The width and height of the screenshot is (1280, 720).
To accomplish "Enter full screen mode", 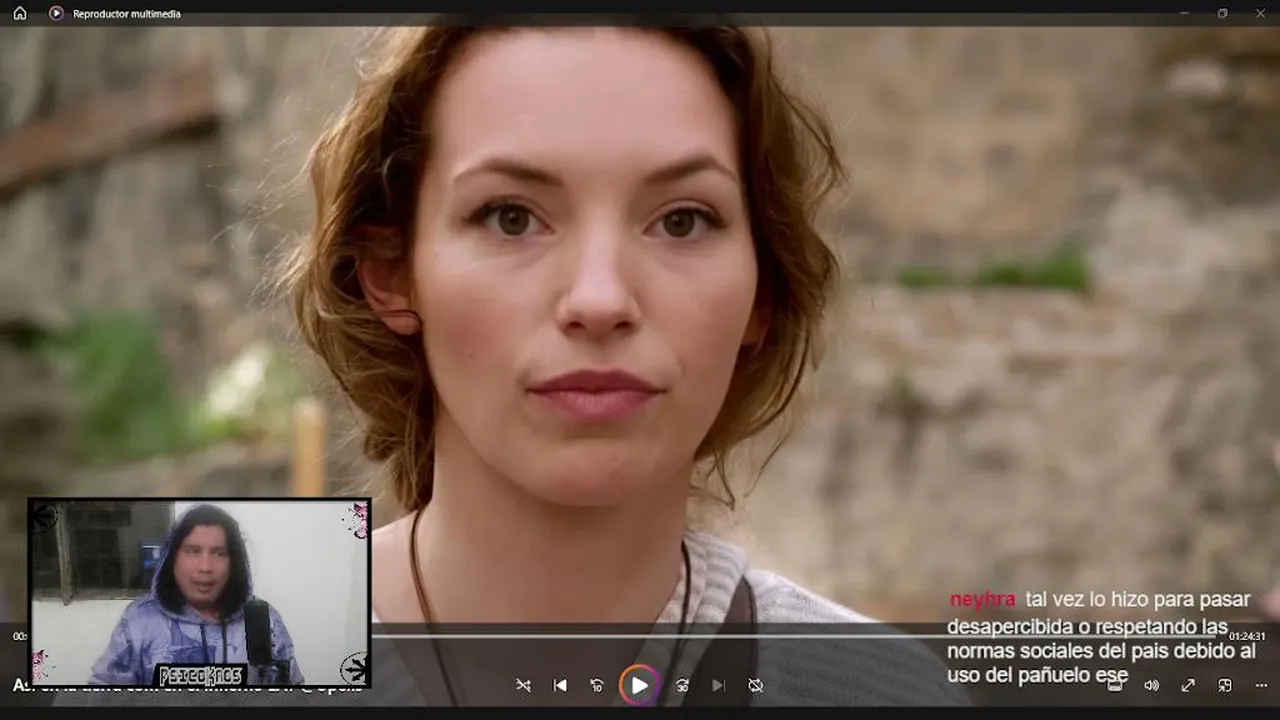I will [1188, 685].
